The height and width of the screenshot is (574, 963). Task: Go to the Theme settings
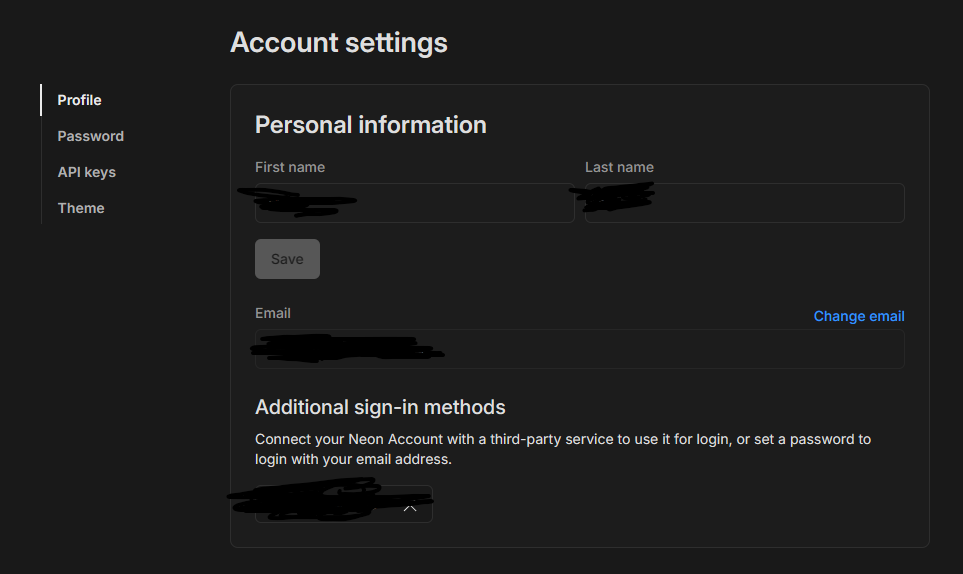(x=81, y=208)
